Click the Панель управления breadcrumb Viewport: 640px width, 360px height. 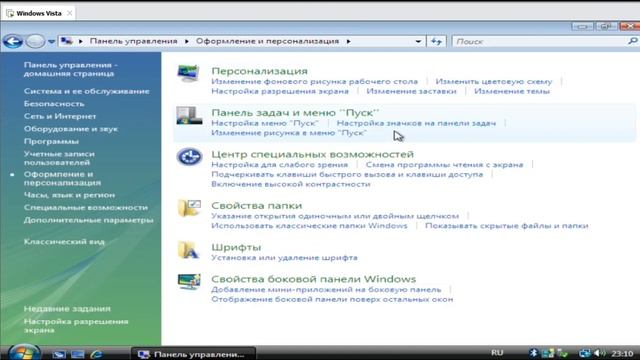[x=133, y=41]
